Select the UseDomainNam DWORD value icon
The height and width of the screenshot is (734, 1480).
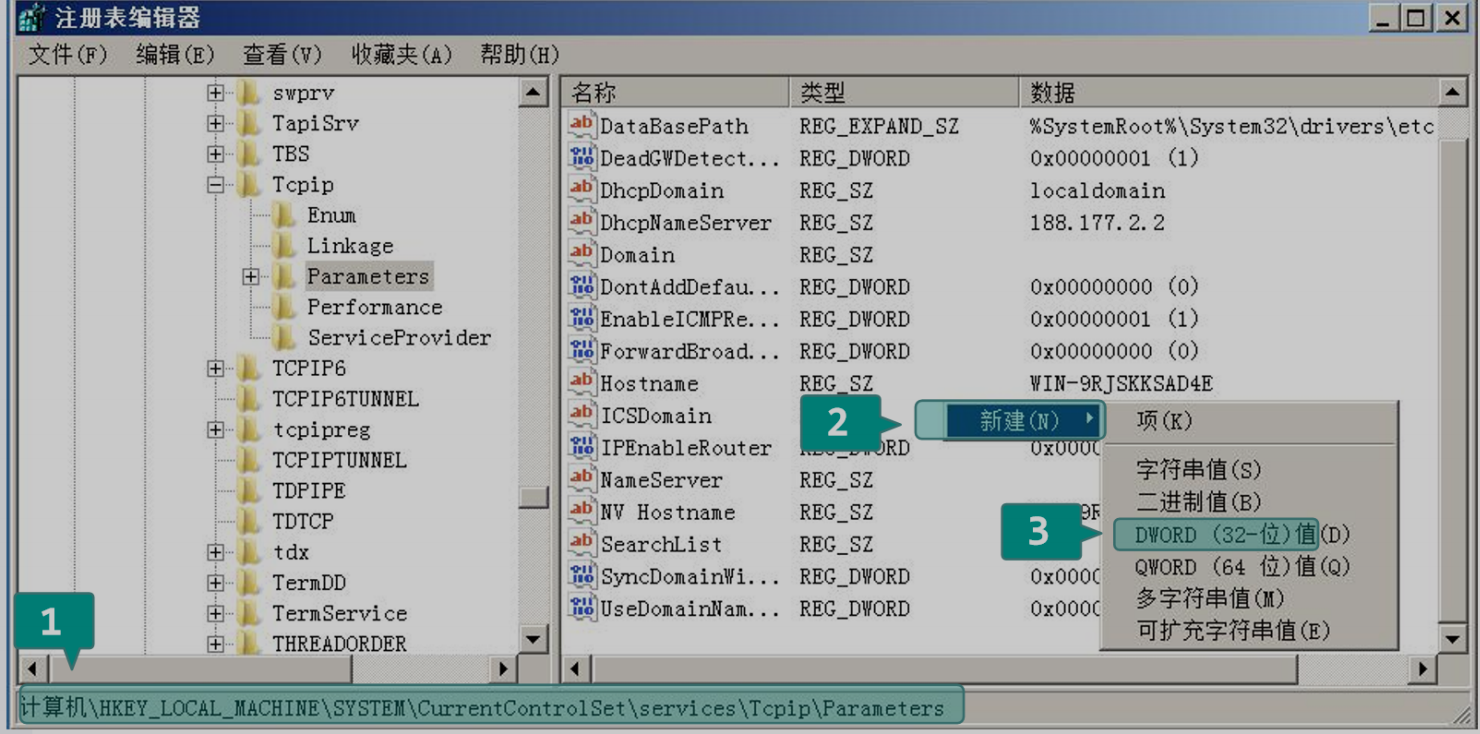click(582, 608)
